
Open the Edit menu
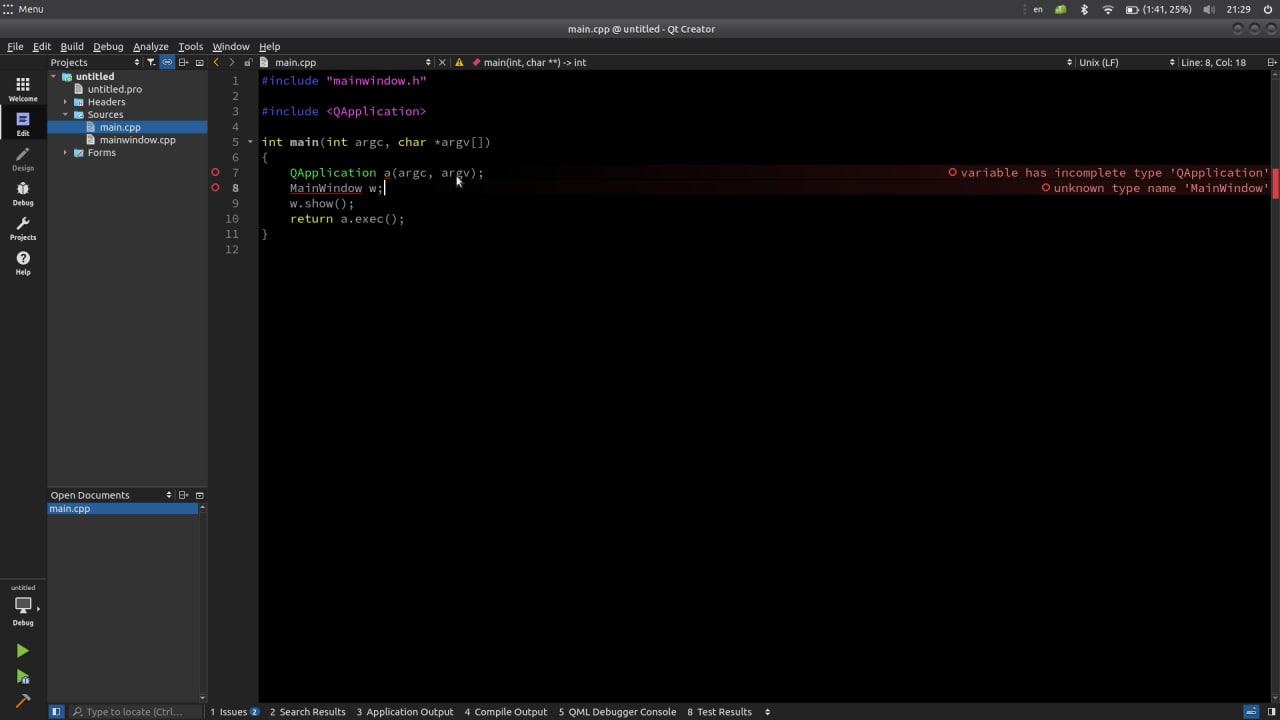pos(41,46)
